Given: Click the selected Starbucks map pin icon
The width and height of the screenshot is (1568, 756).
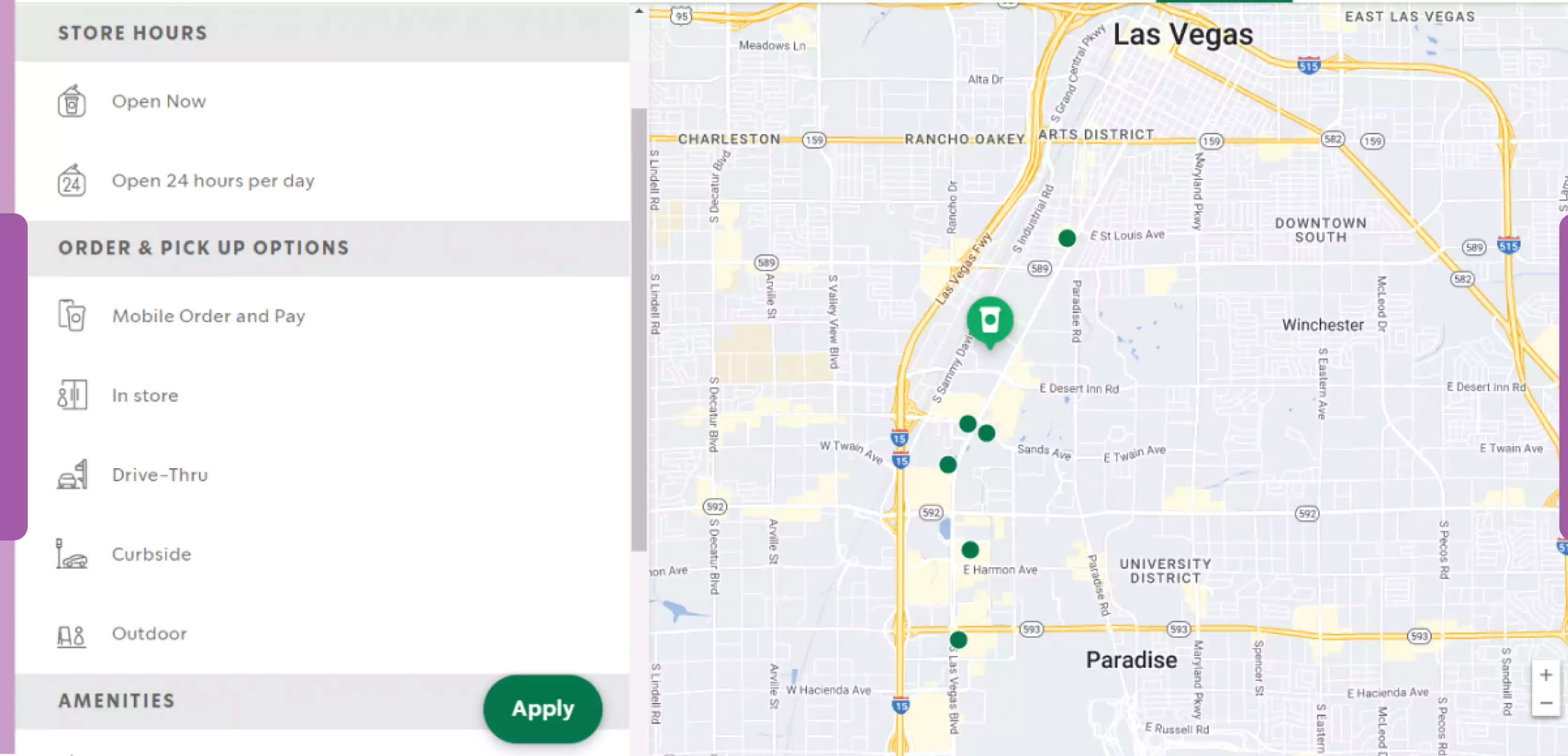Looking at the screenshot, I should pos(990,318).
